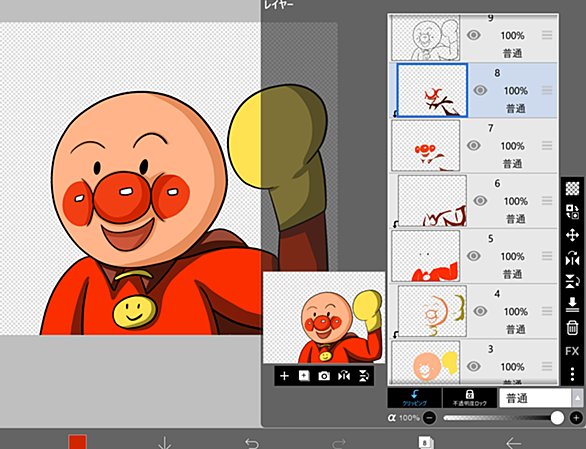Viewport: 586px width, 449px height.
Task: Click layer 5 blend mode 普通 text
Action: tap(512, 274)
